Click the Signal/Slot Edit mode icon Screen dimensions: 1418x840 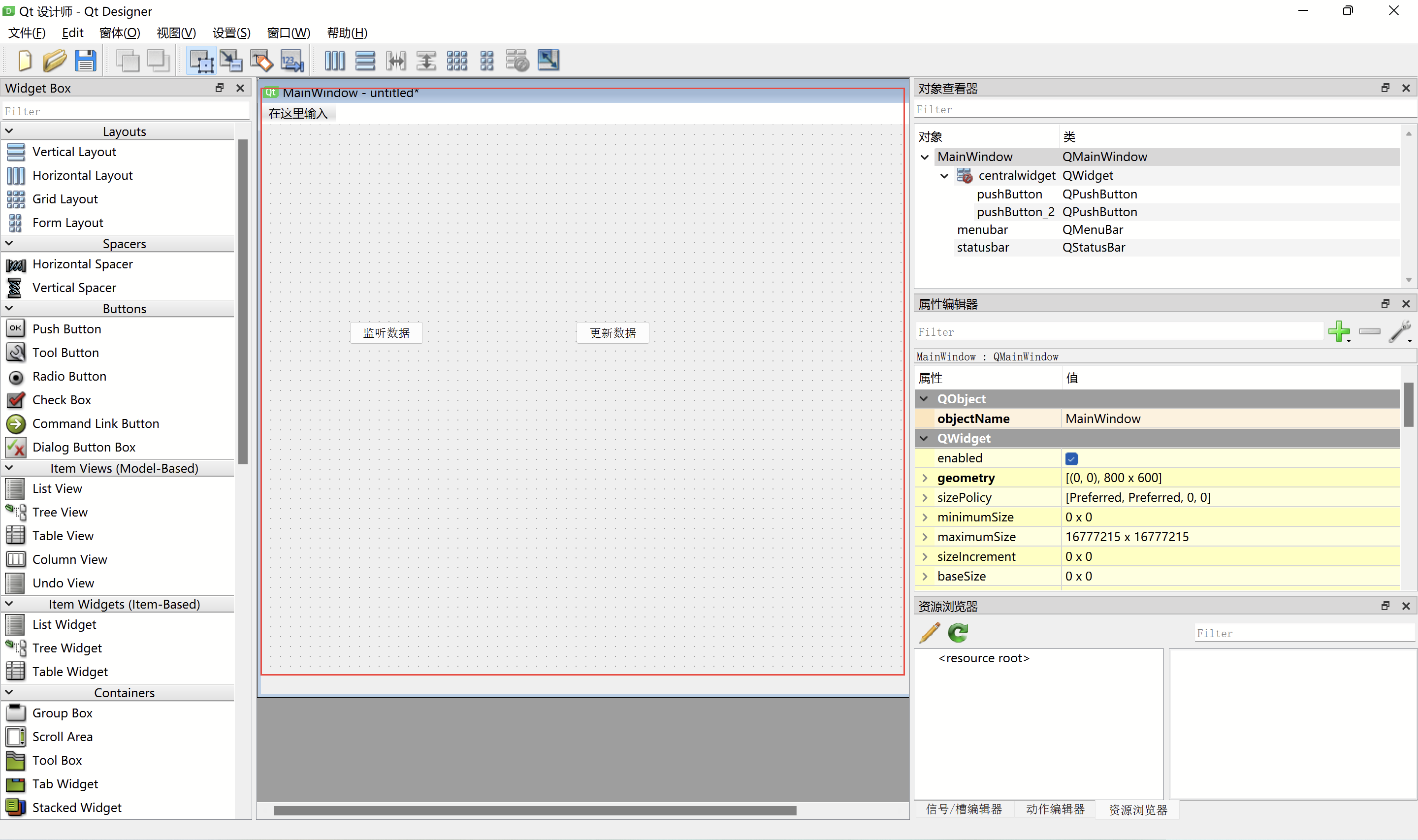click(232, 60)
